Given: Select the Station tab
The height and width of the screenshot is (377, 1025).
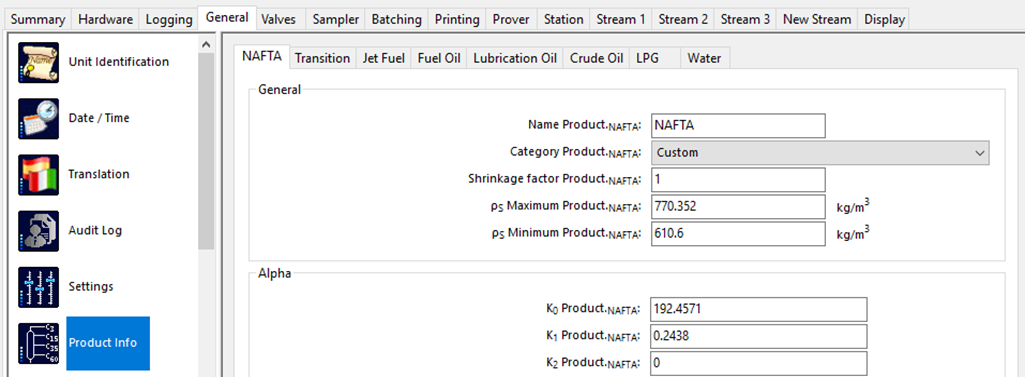Looking at the screenshot, I should coord(563,20).
